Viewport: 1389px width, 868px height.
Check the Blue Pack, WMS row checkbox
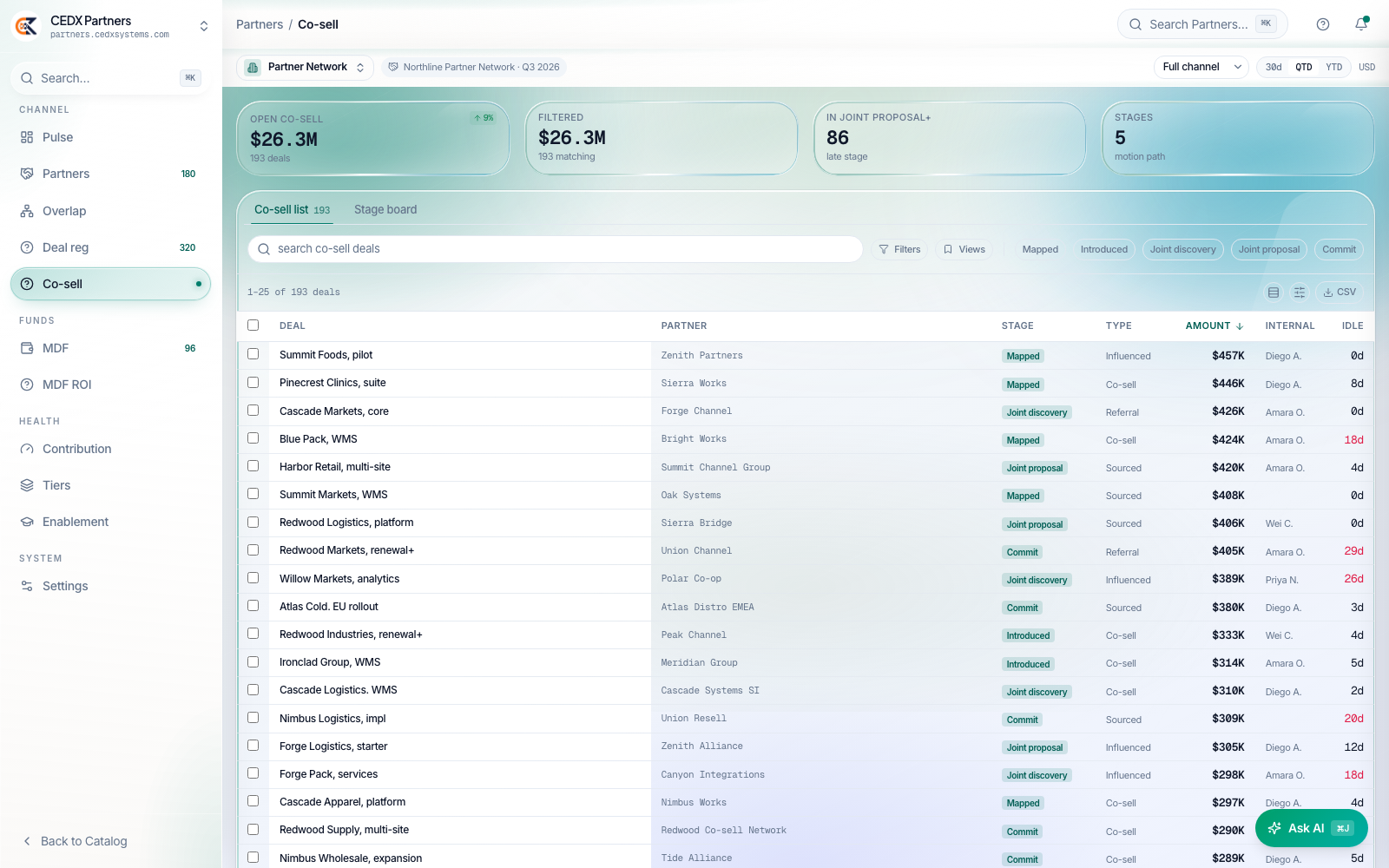point(253,438)
